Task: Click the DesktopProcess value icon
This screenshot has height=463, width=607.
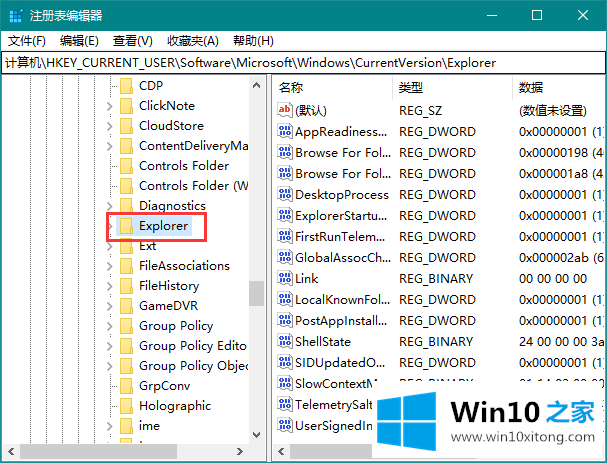Action: pos(285,194)
